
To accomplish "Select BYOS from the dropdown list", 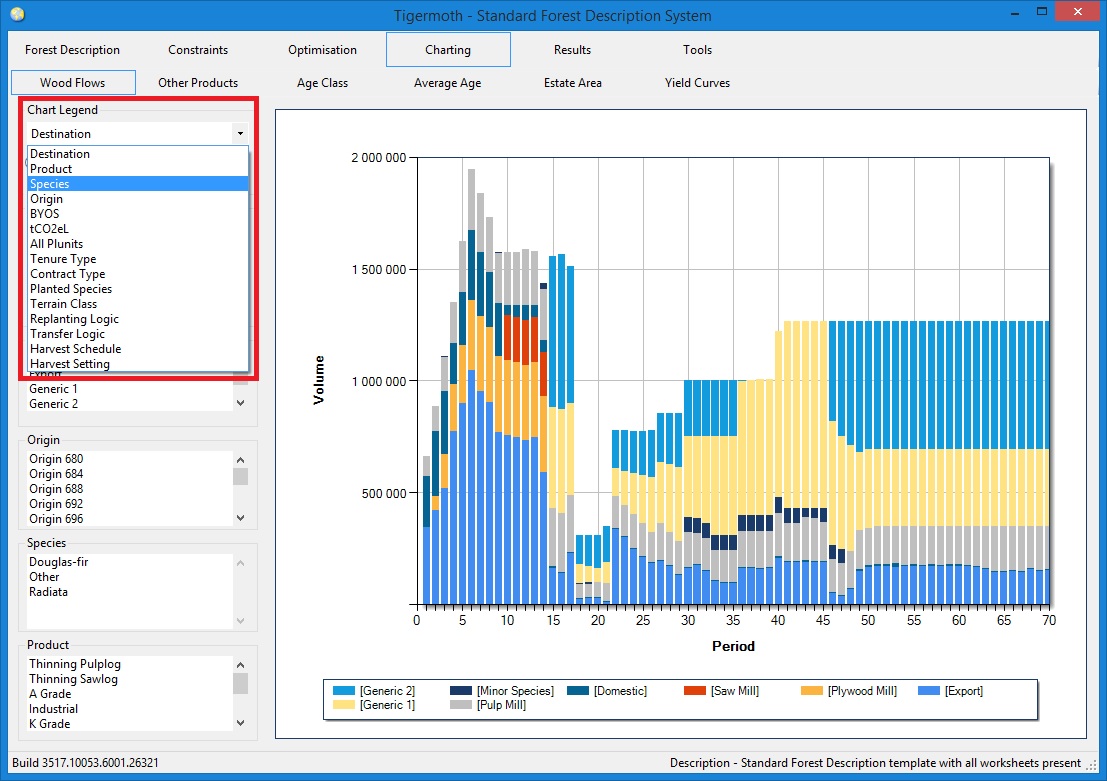I will (138, 214).
